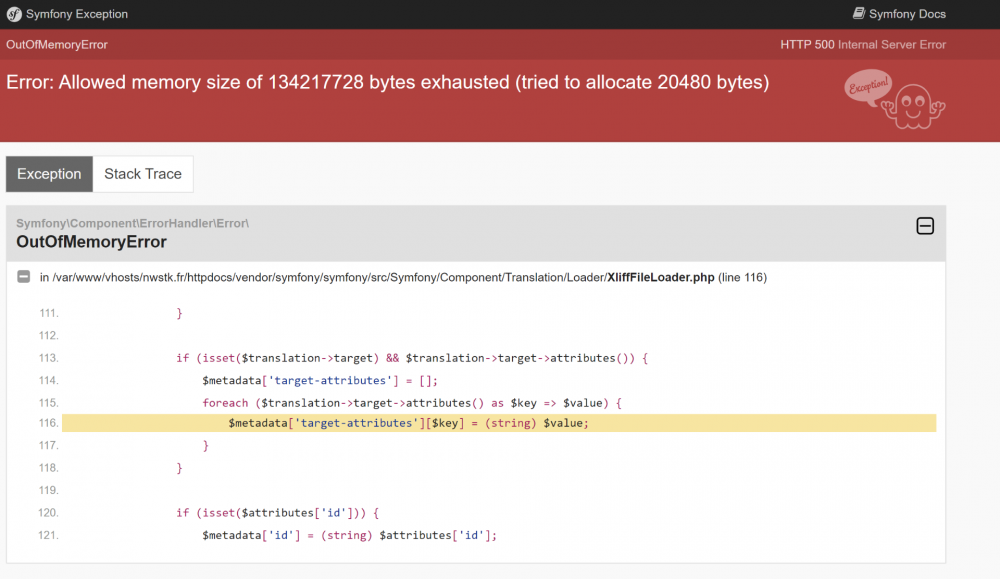Click the error message heading text

coord(388,82)
